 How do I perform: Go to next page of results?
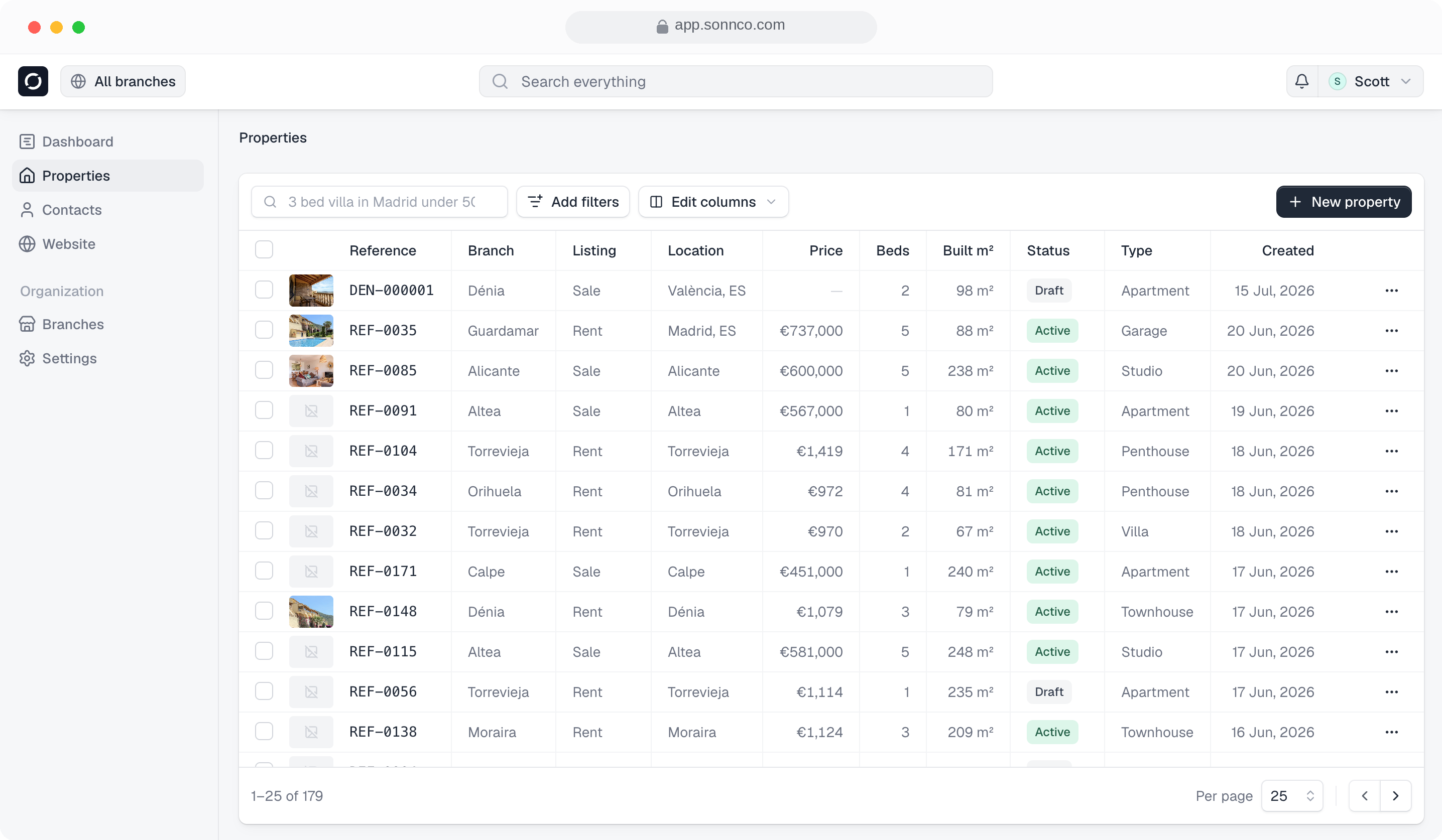coord(1396,796)
